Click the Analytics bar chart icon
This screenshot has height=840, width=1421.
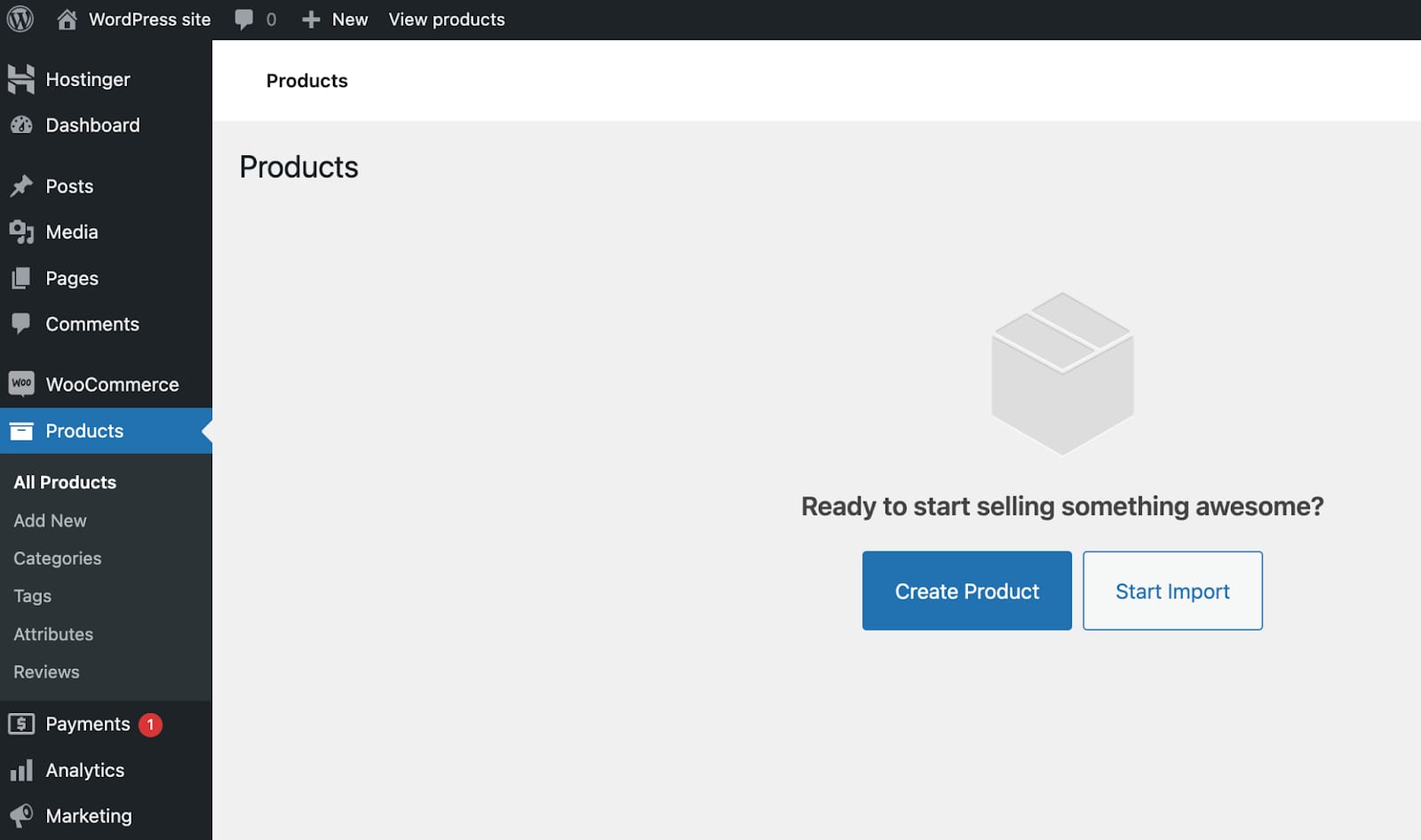click(21, 770)
